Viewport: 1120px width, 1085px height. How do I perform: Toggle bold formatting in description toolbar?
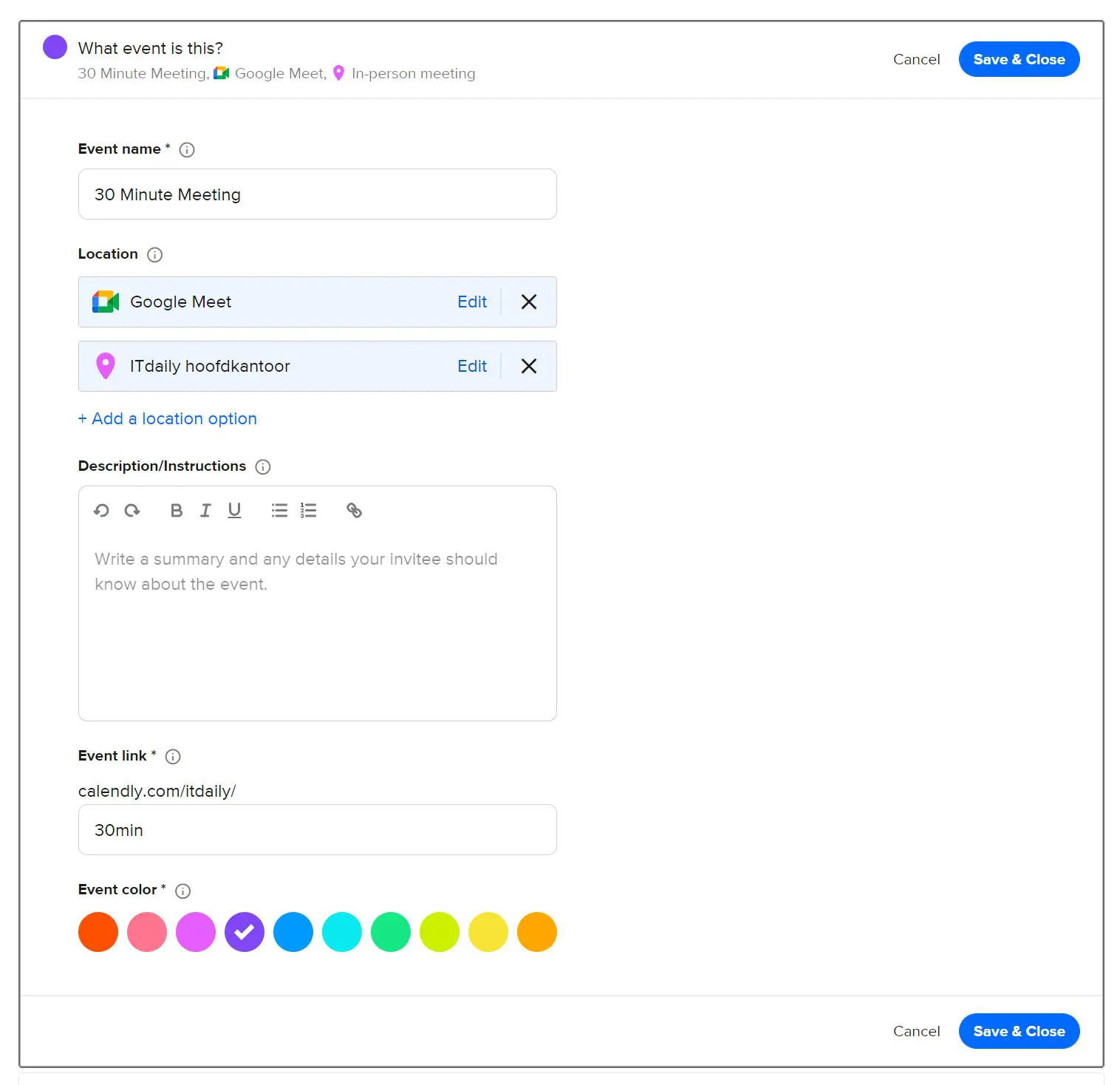coord(177,510)
